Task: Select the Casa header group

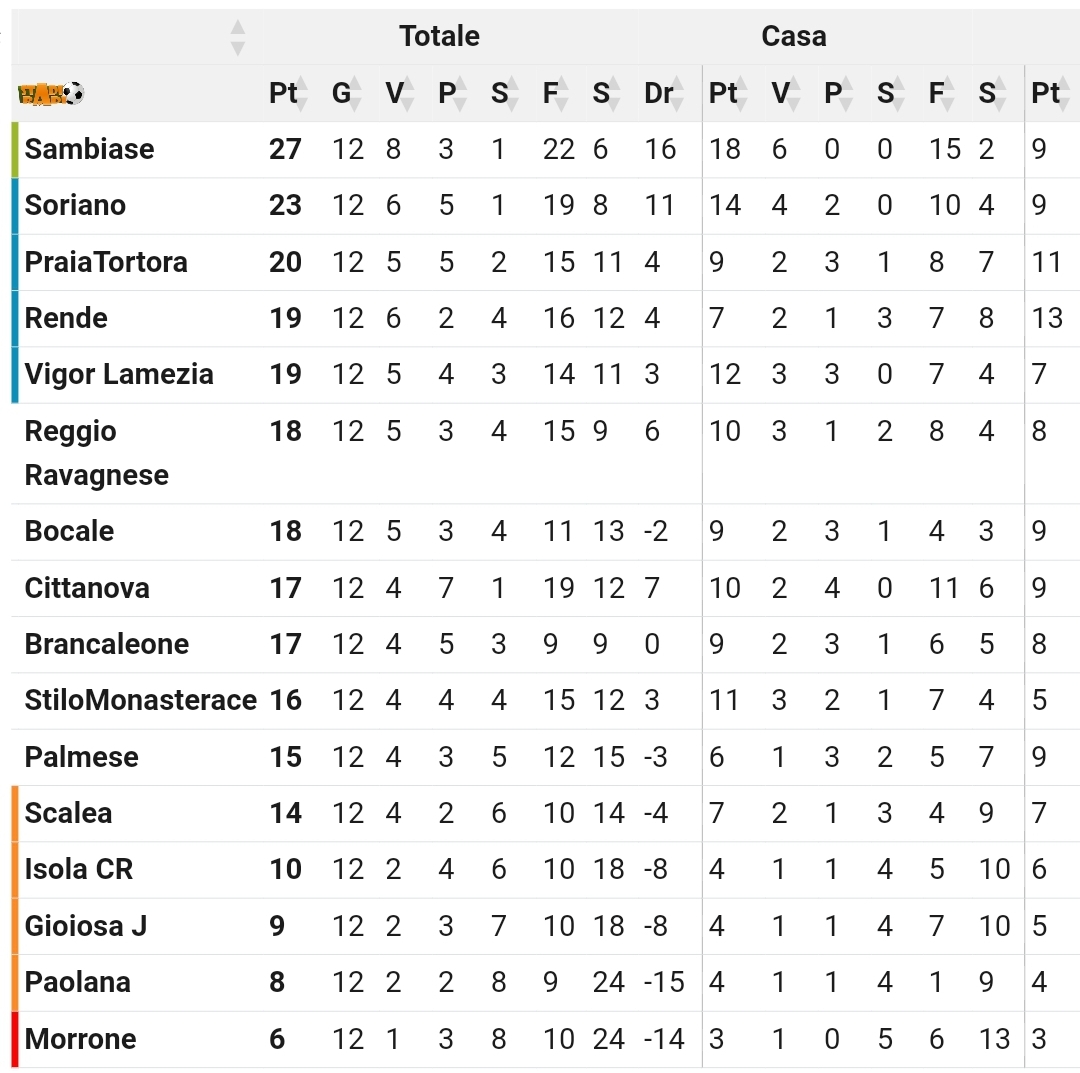Action: pos(793,36)
